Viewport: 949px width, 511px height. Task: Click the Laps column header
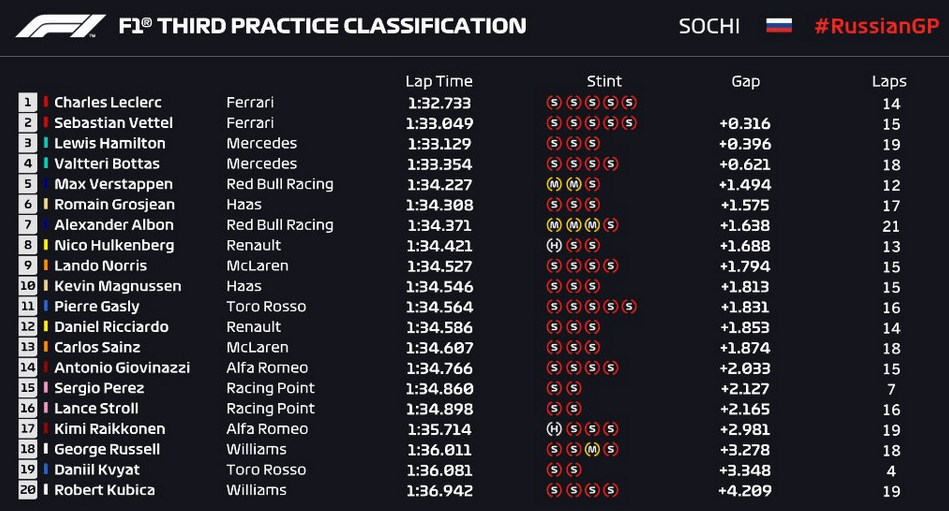click(x=889, y=82)
